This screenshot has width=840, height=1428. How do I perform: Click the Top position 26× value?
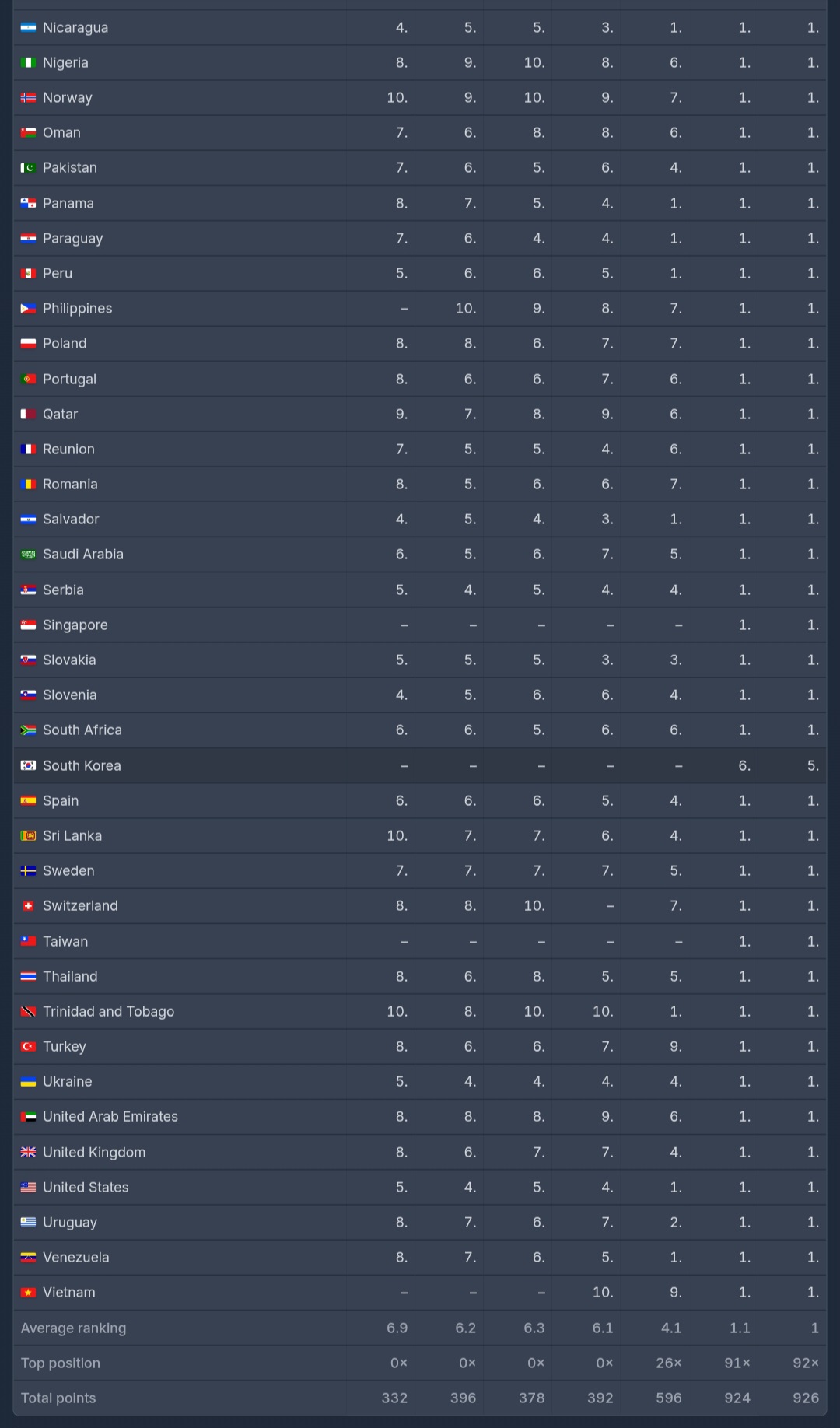(668, 1363)
